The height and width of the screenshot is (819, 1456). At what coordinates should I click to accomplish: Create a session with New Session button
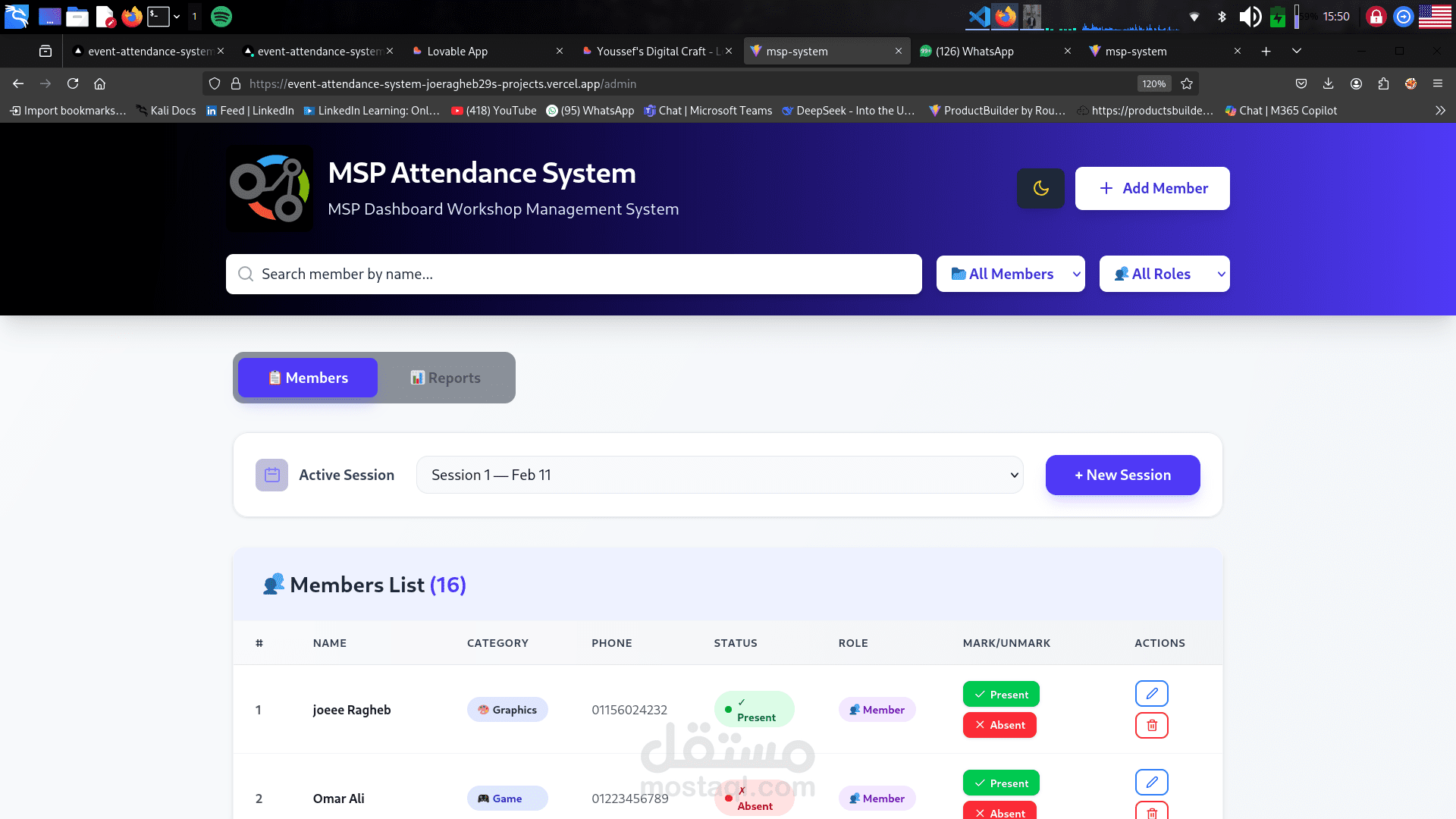[x=1122, y=475]
